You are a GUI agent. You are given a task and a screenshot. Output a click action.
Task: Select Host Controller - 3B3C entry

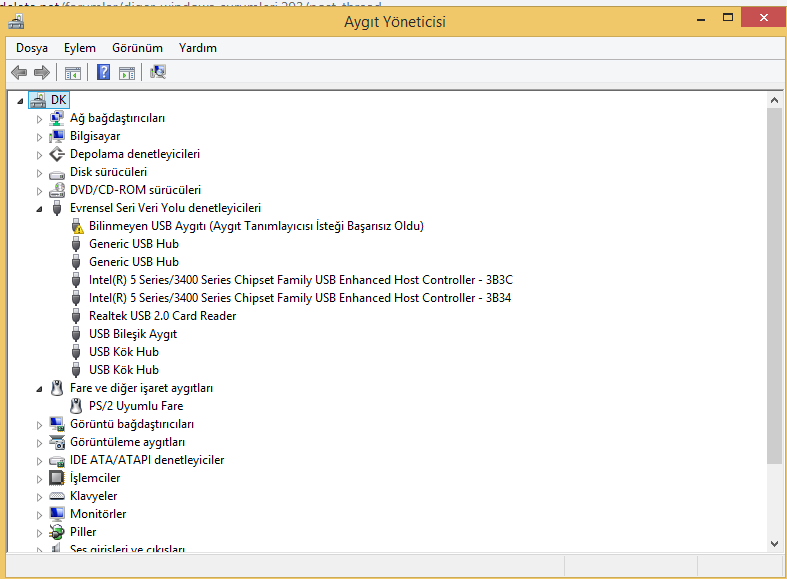(x=301, y=280)
